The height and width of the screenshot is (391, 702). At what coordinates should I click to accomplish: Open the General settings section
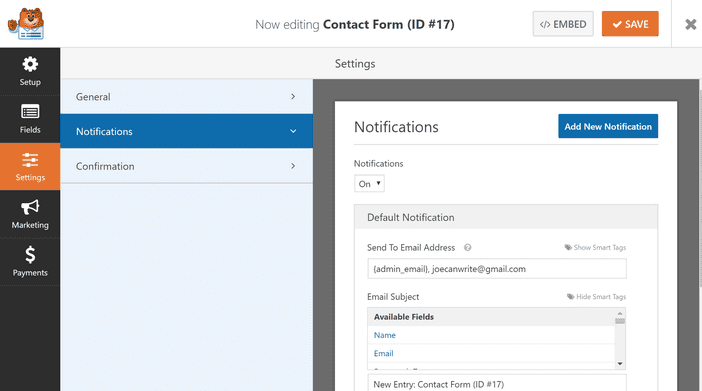coord(186,97)
